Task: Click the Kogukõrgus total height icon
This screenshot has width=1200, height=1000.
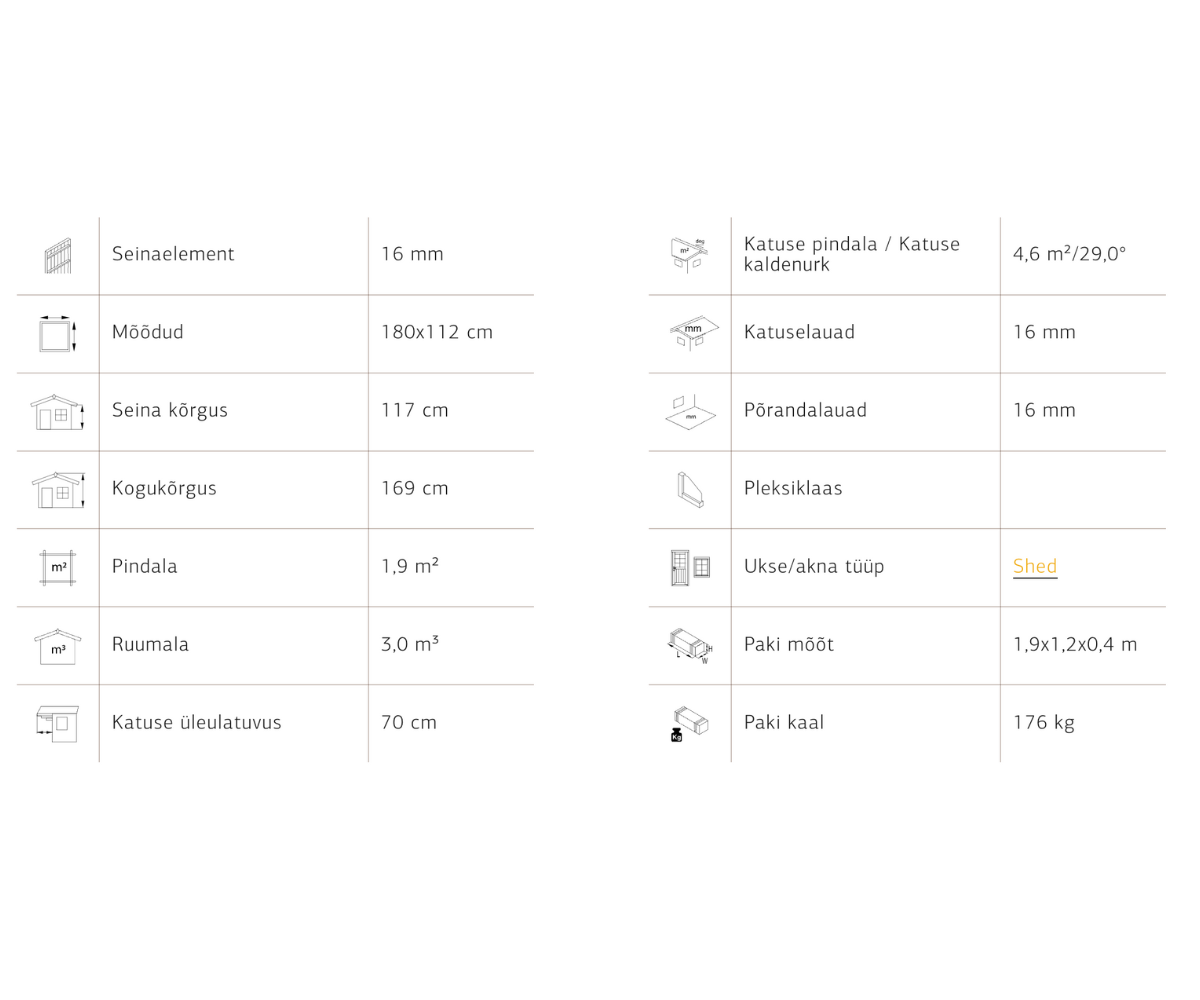Action: [x=58, y=490]
